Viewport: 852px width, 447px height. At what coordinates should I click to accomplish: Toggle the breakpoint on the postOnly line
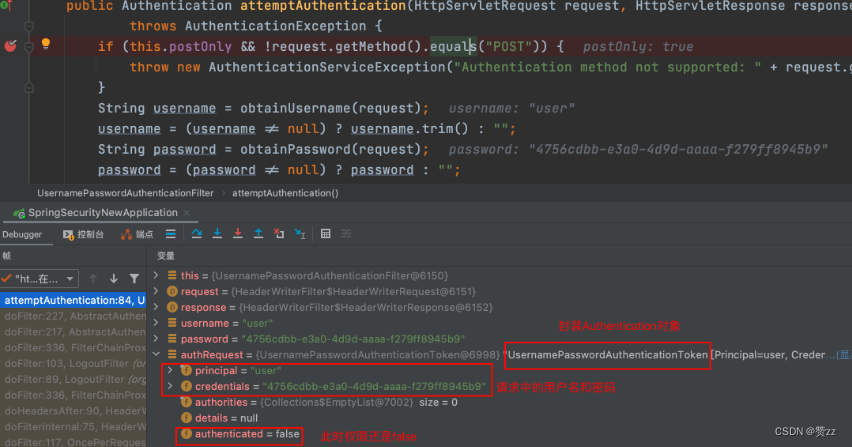[10, 46]
